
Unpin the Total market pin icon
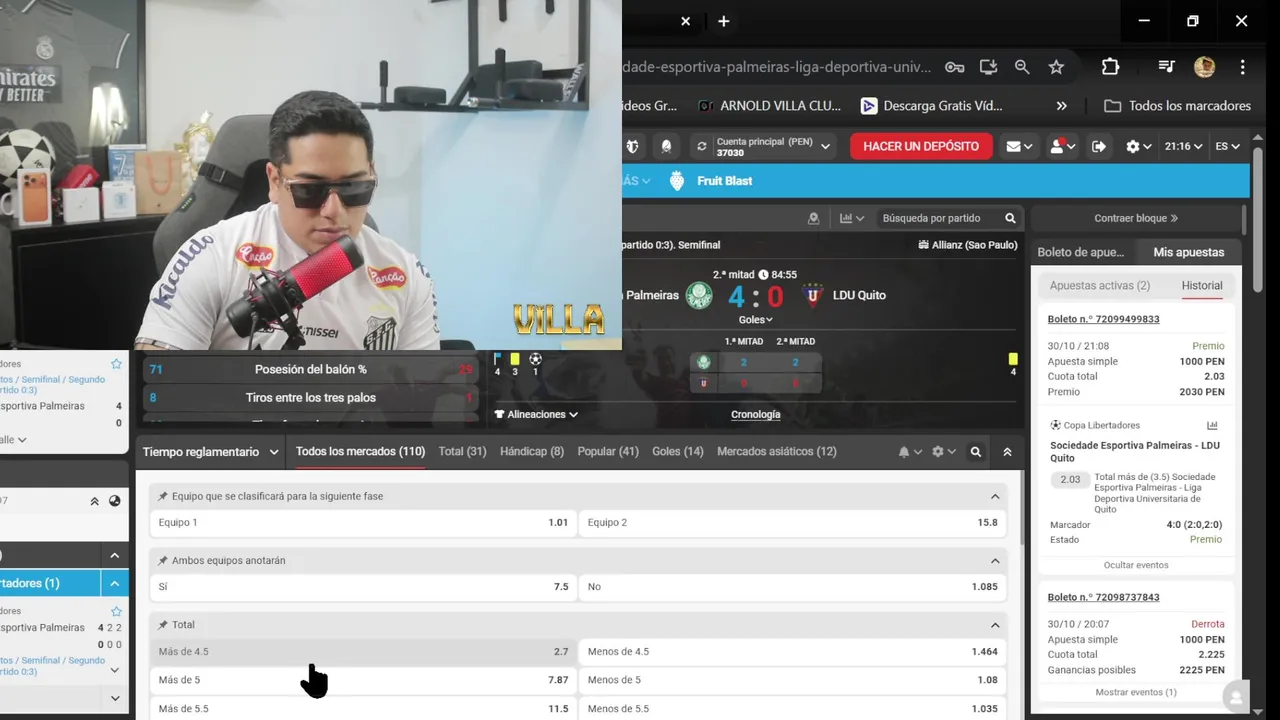[163, 625]
